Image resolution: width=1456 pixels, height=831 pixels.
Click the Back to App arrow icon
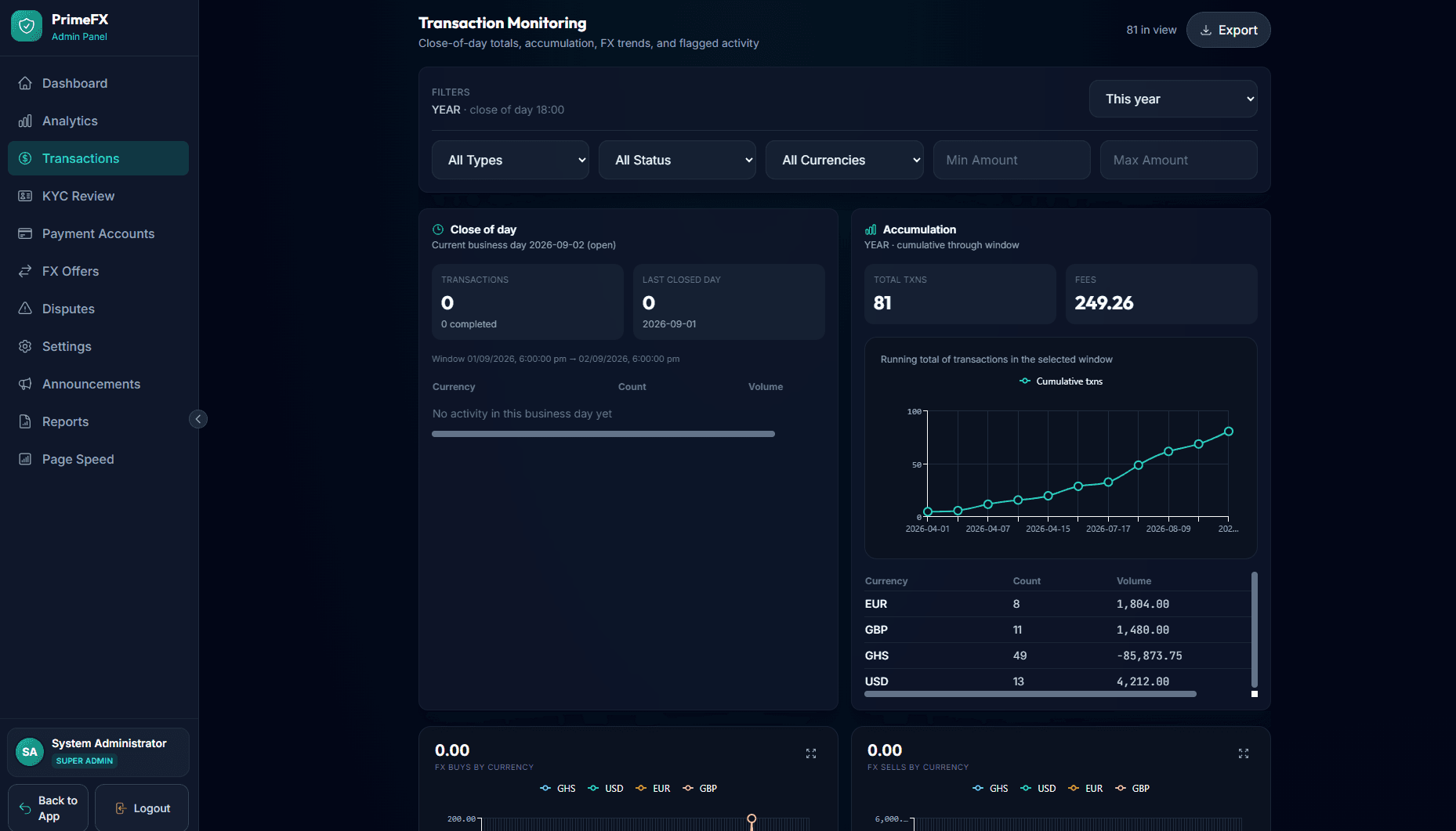[25, 808]
